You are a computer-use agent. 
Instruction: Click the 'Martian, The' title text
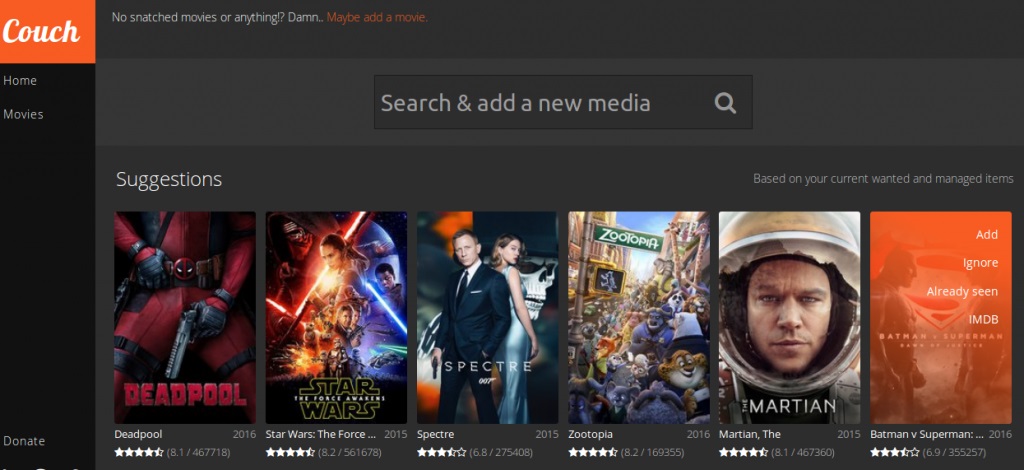(x=750, y=434)
